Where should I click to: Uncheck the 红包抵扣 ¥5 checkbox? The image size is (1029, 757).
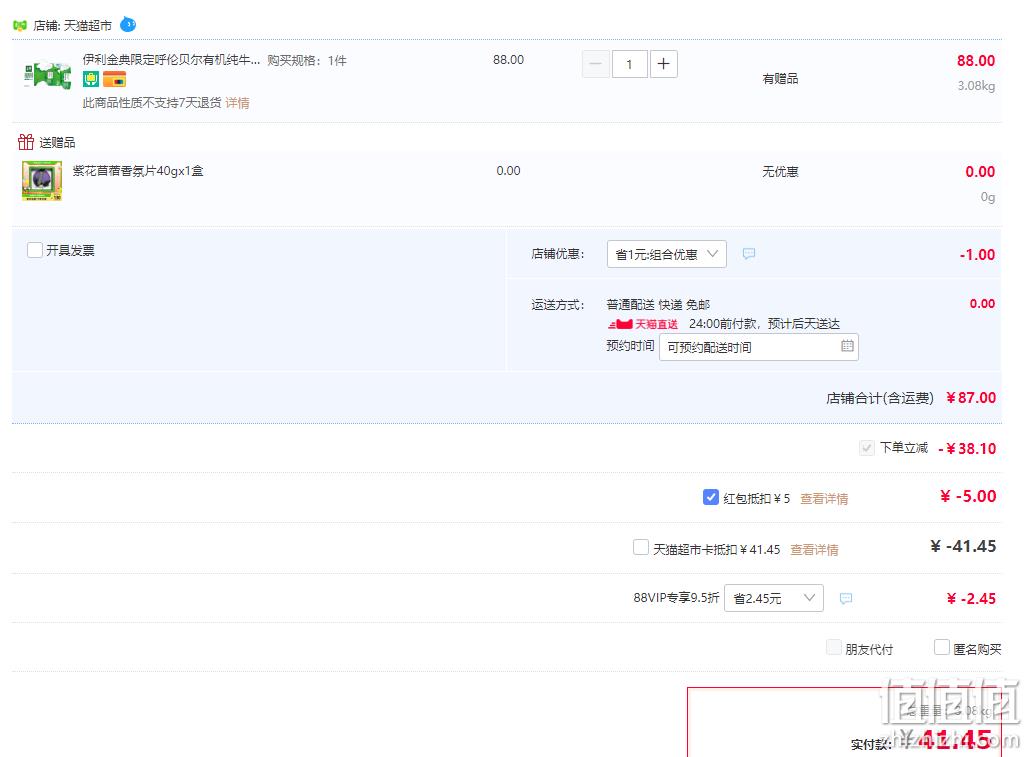710,497
